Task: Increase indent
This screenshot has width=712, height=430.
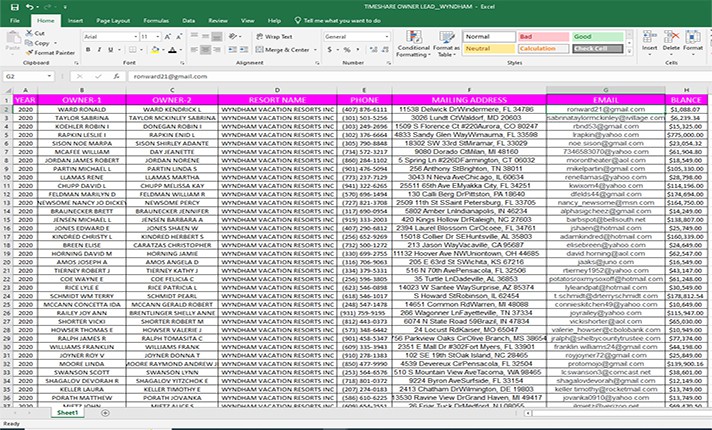Action: tap(244, 49)
